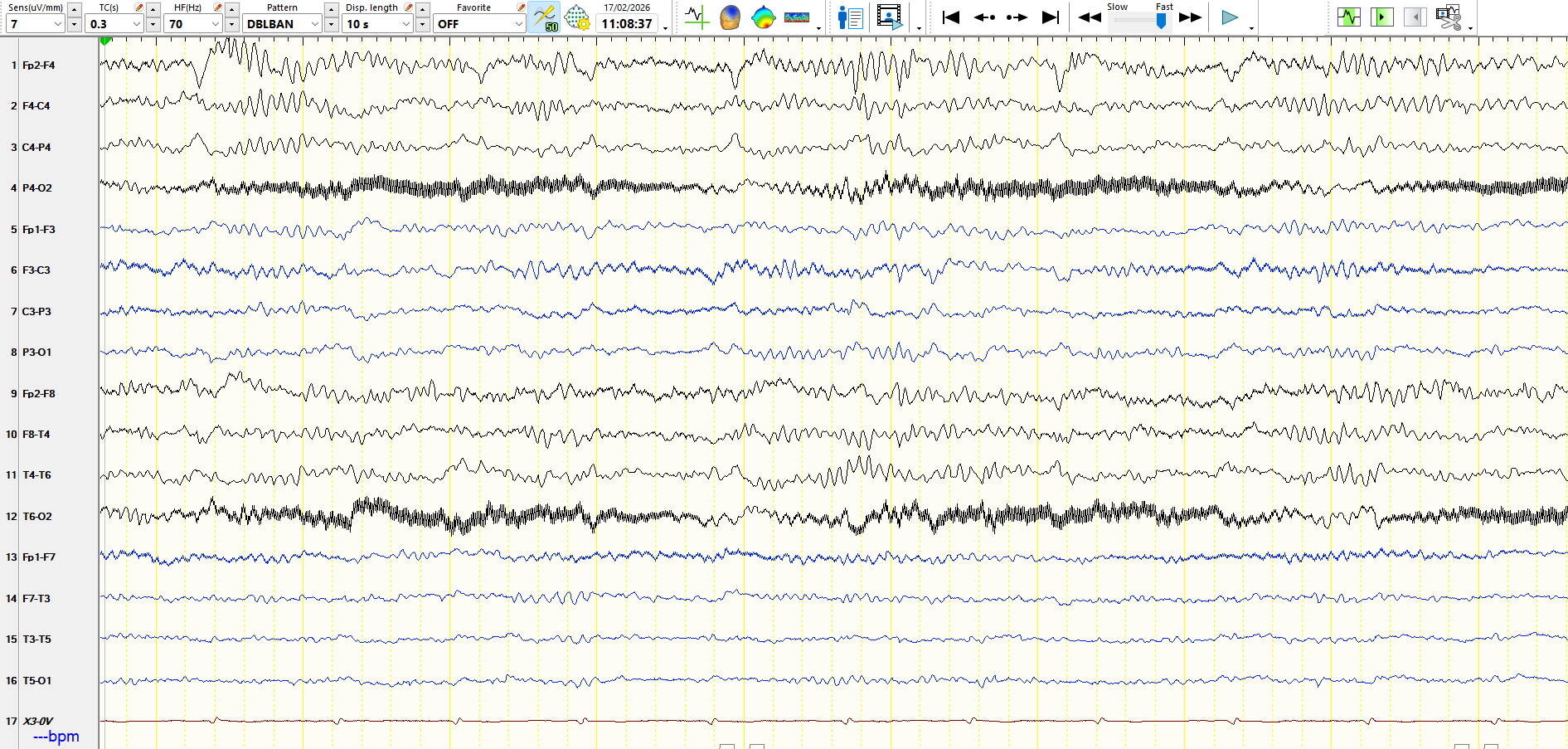Select the T5-O1 channel label
Screen dimensions: 1568x749
[x=36, y=681]
